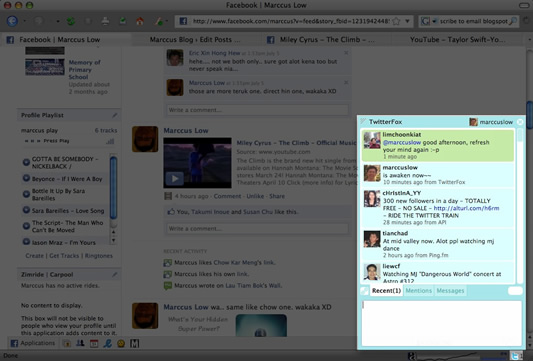Open the friends icon in the Facebook bottom bar

pyautogui.click(x=80, y=343)
